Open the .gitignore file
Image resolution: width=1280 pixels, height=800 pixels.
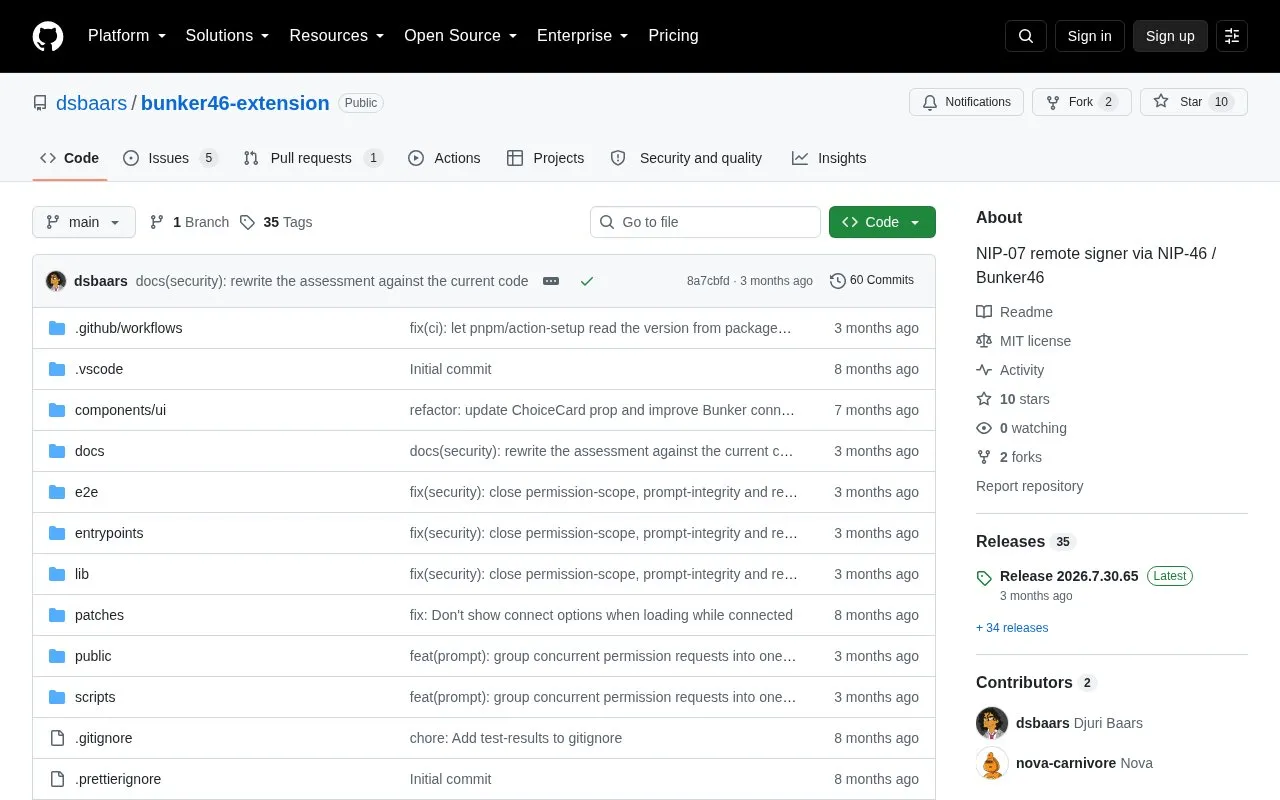pyautogui.click(x=103, y=738)
